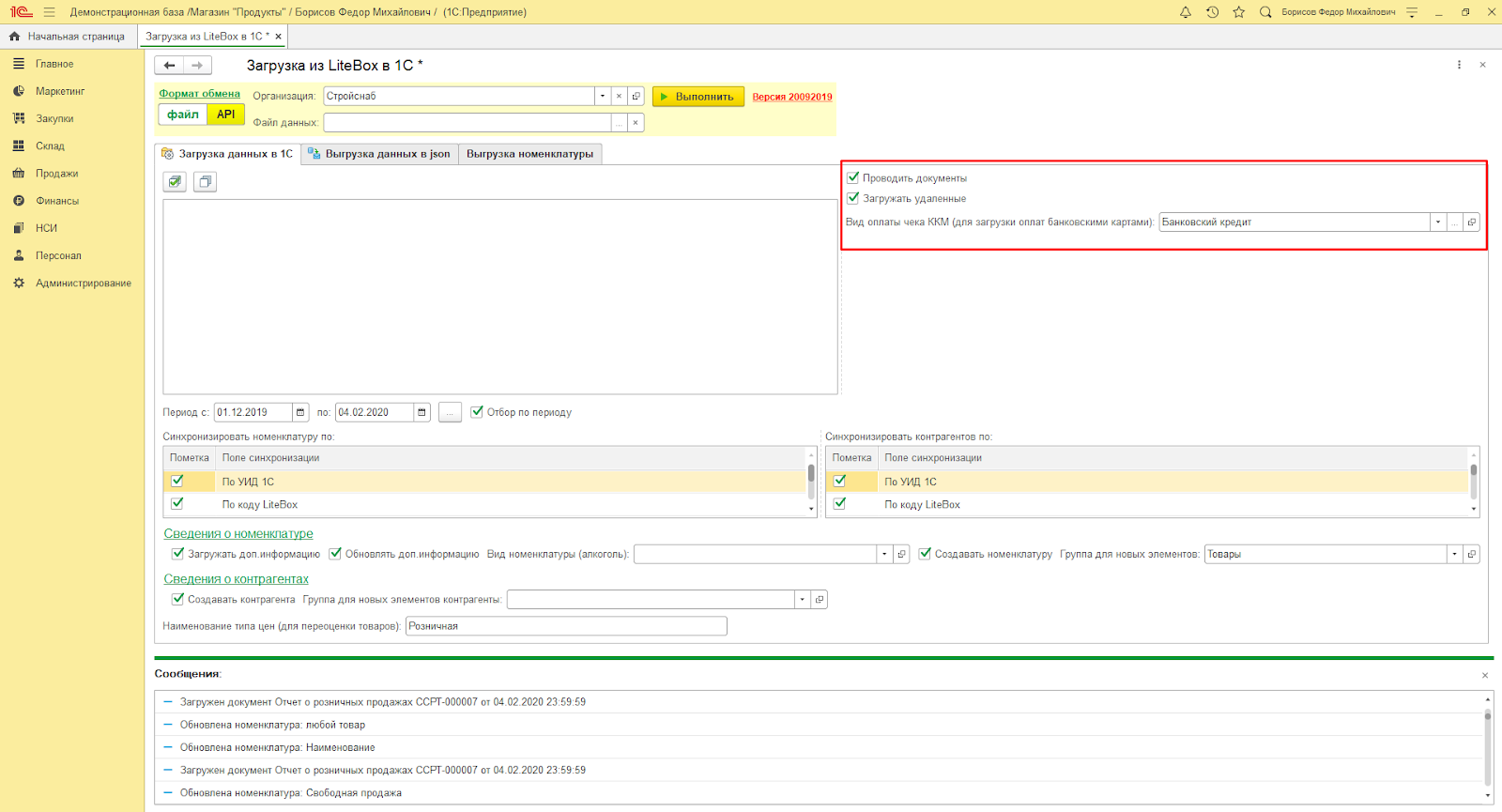Open Продажи section
The image size is (1502, 812).
coord(56,173)
